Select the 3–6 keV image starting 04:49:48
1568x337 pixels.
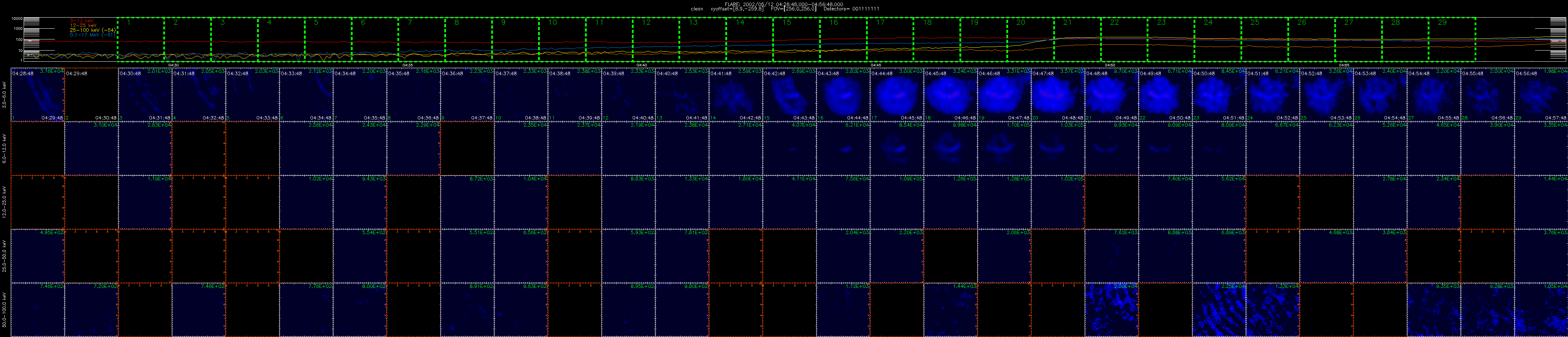1165,94
